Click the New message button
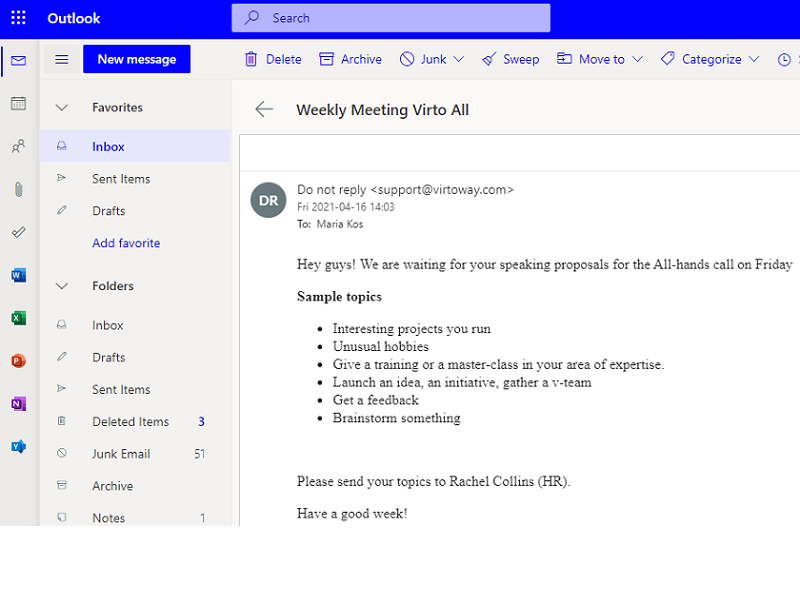The height and width of the screenshot is (600, 800). (136, 59)
